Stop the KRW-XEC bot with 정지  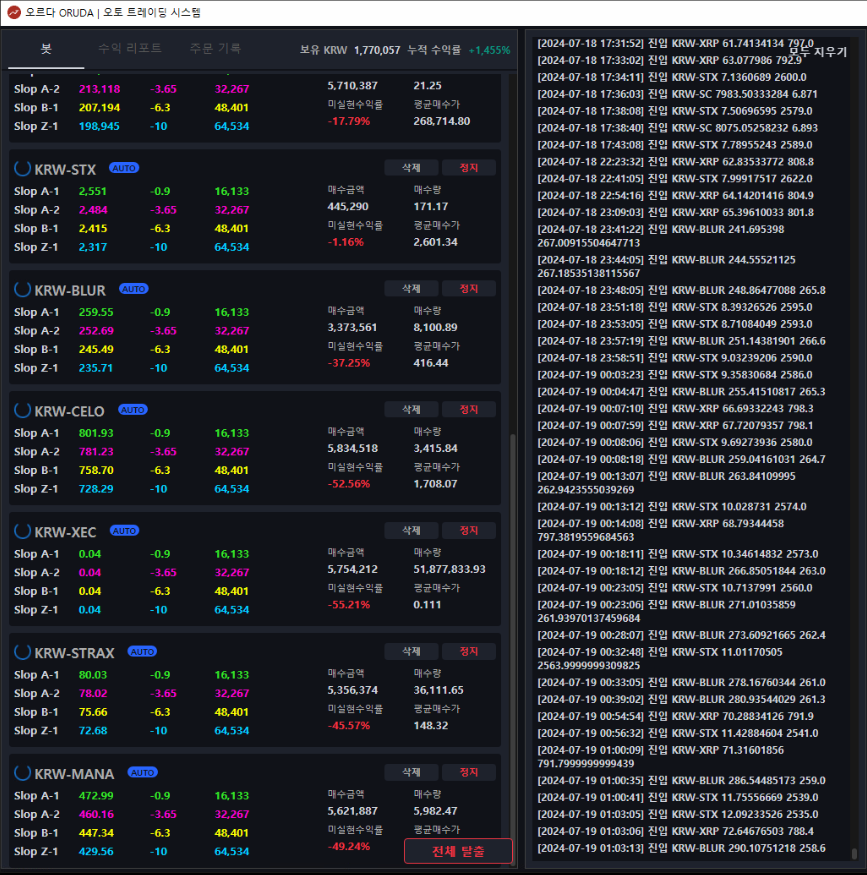(x=469, y=530)
